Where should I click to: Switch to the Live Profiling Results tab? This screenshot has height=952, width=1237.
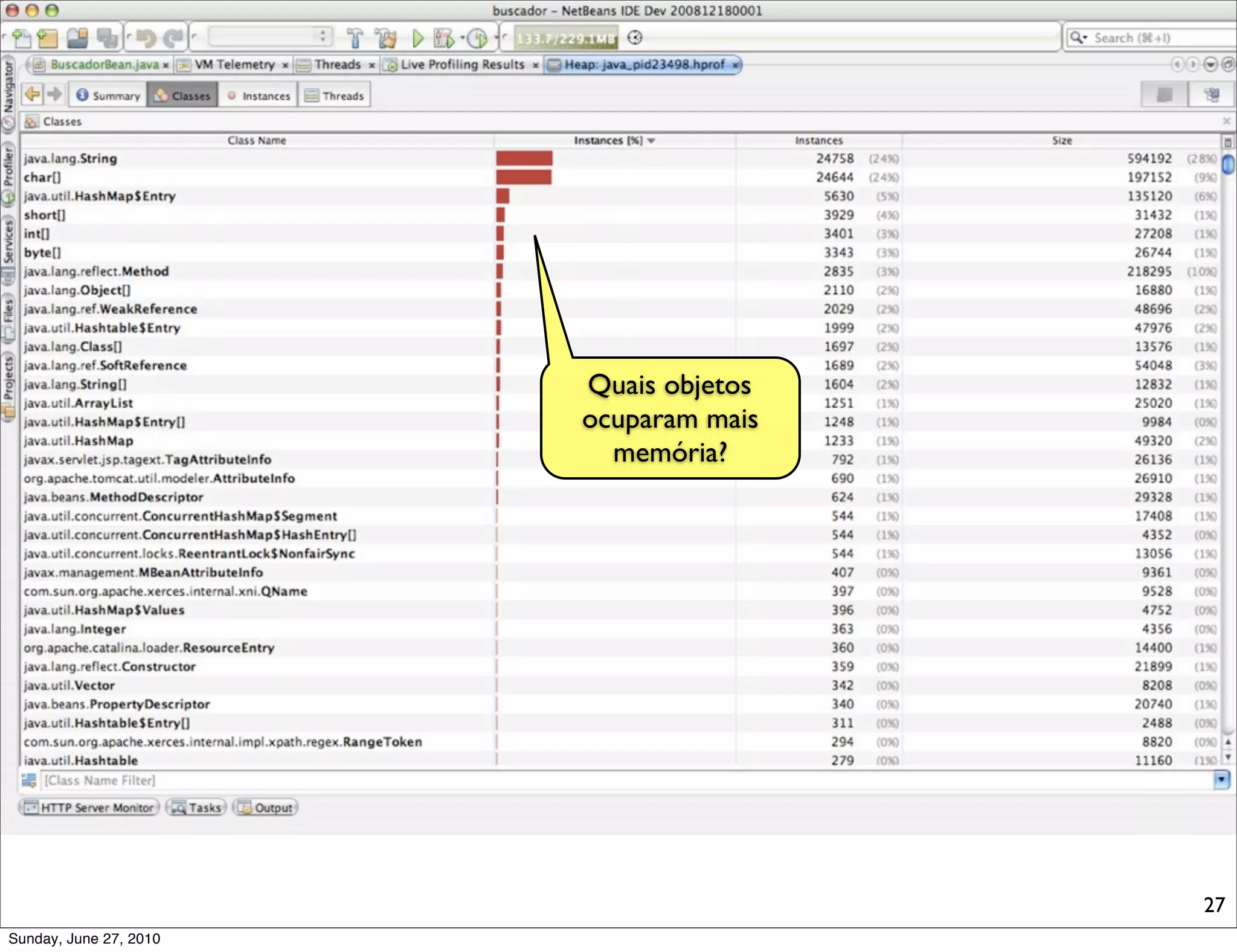point(461,65)
